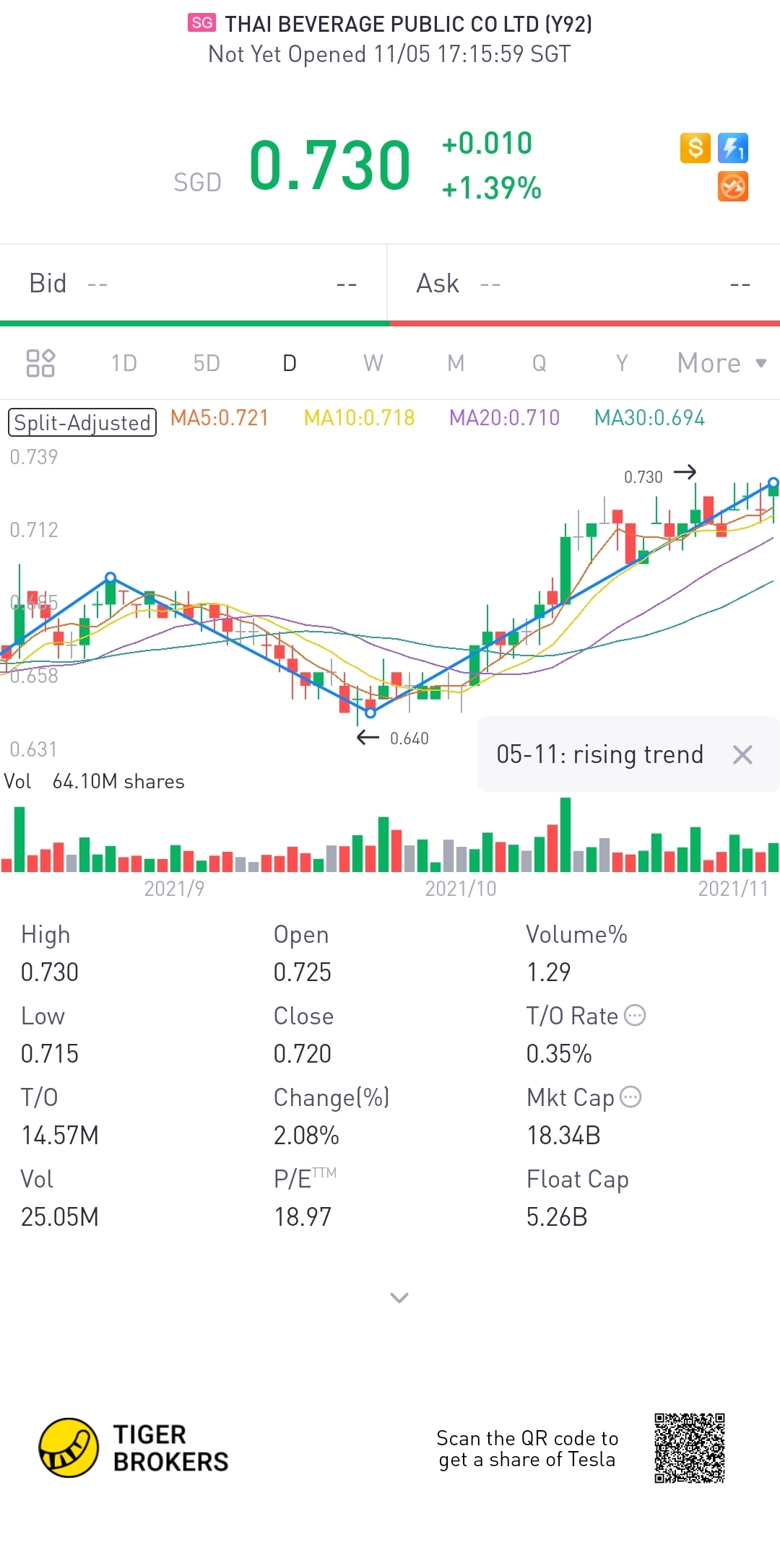Tap the MA30:0.694 indicator label

click(650, 418)
